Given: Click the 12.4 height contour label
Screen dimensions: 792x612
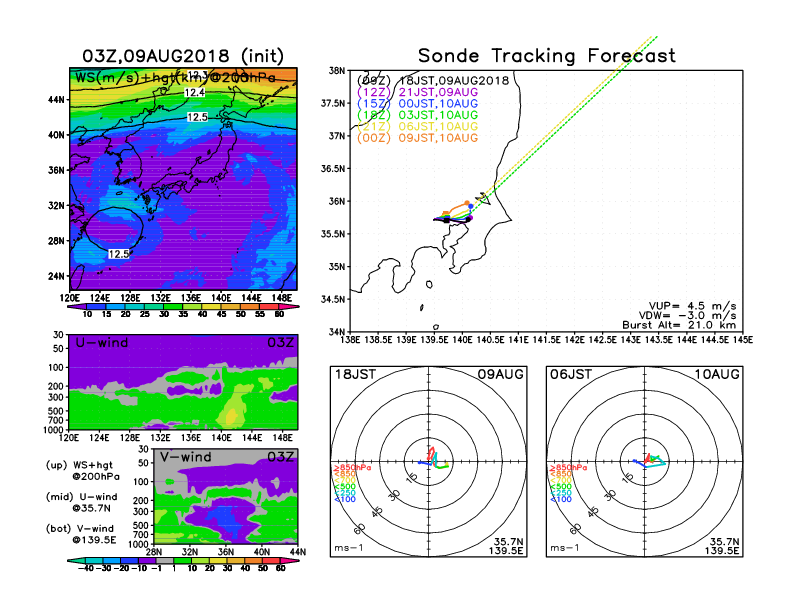Looking at the screenshot, I should 195,92.
